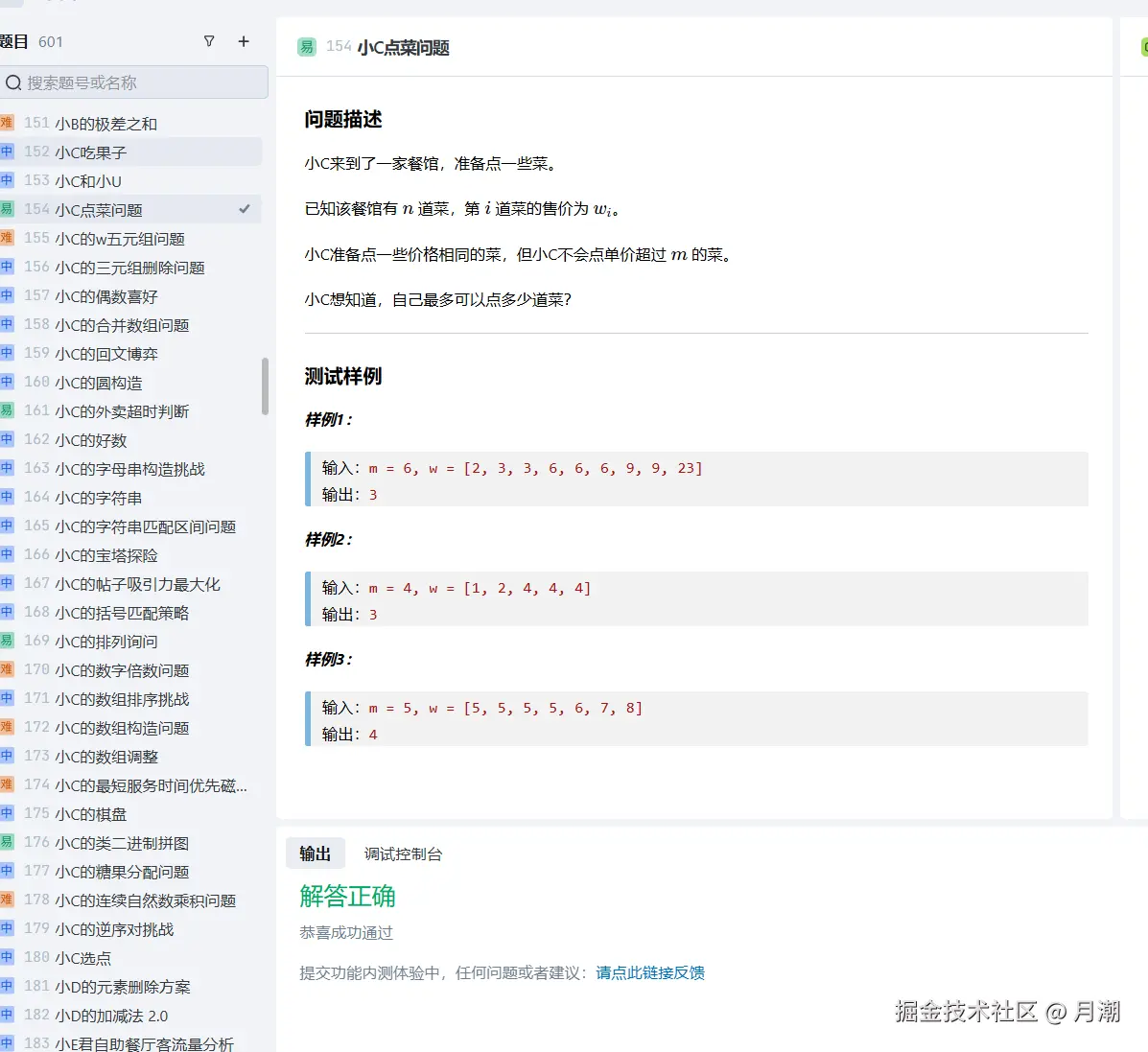Click the 中 difficulty badge beside problem 152
The height and width of the screenshot is (1052, 1148).
[x=9, y=152]
